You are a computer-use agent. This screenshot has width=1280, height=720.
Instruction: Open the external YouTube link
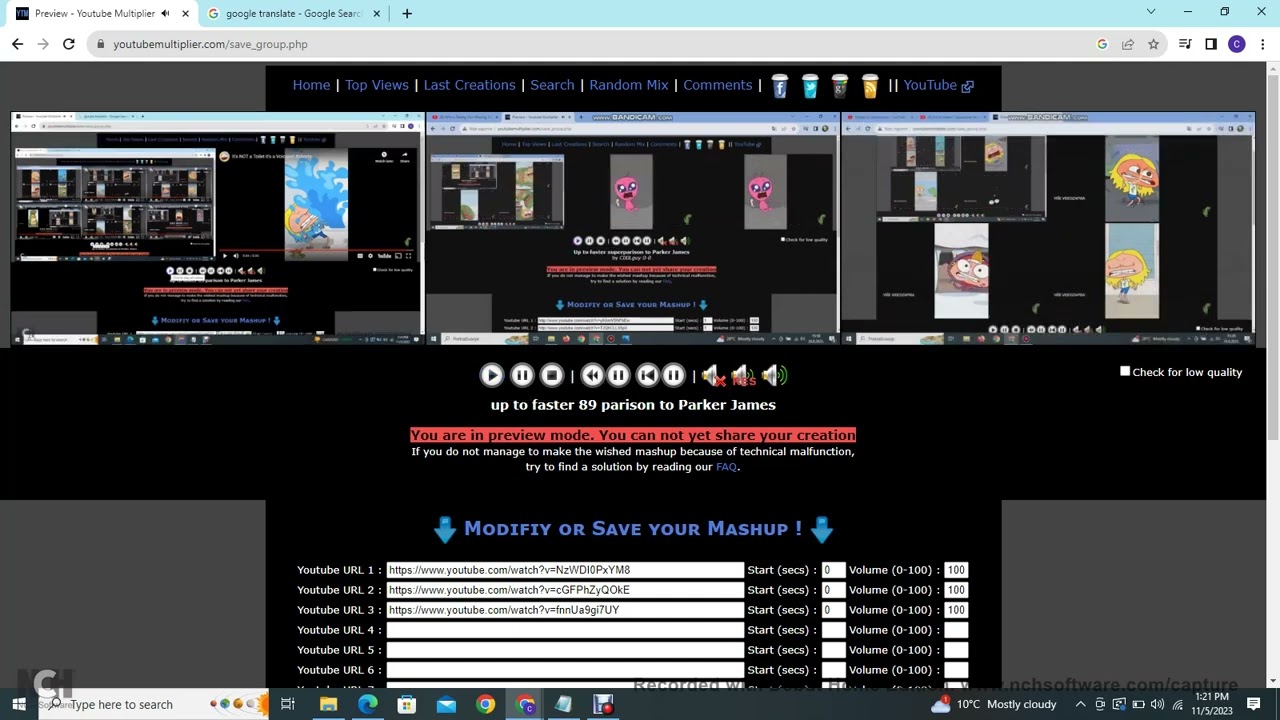click(938, 85)
